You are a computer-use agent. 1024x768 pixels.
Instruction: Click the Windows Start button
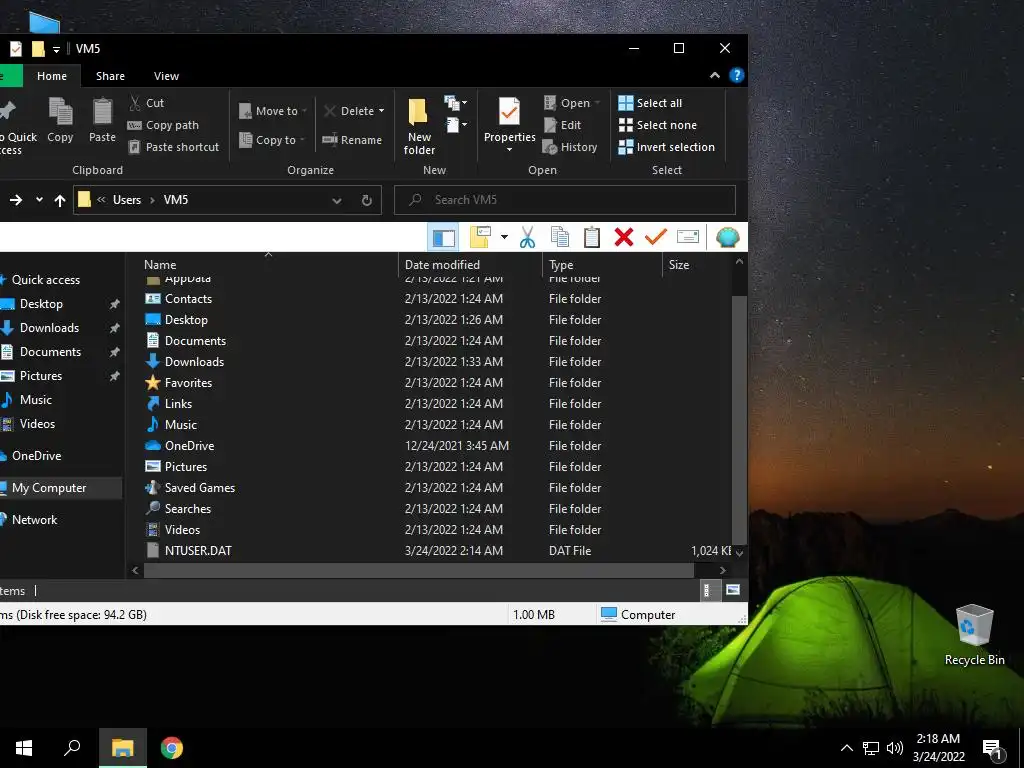24,748
